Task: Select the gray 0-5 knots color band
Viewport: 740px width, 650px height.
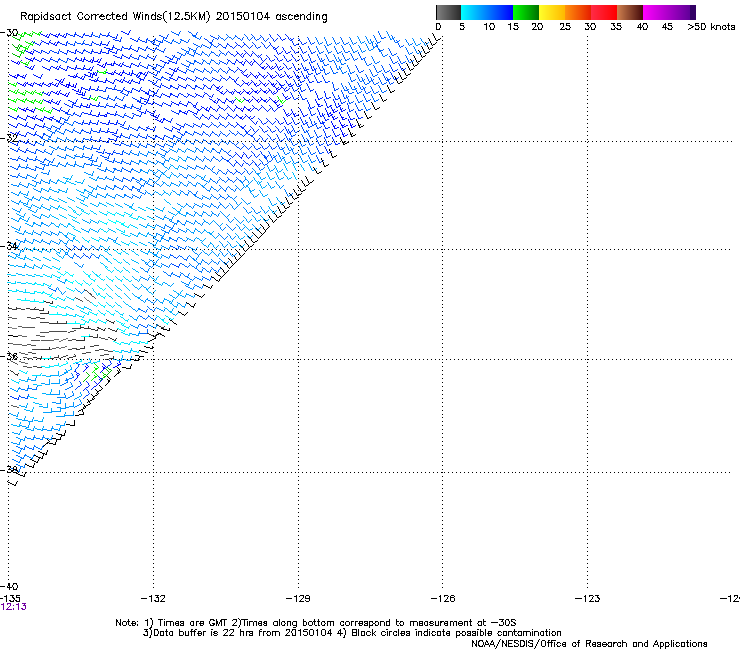Action: pyautogui.click(x=448, y=12)
